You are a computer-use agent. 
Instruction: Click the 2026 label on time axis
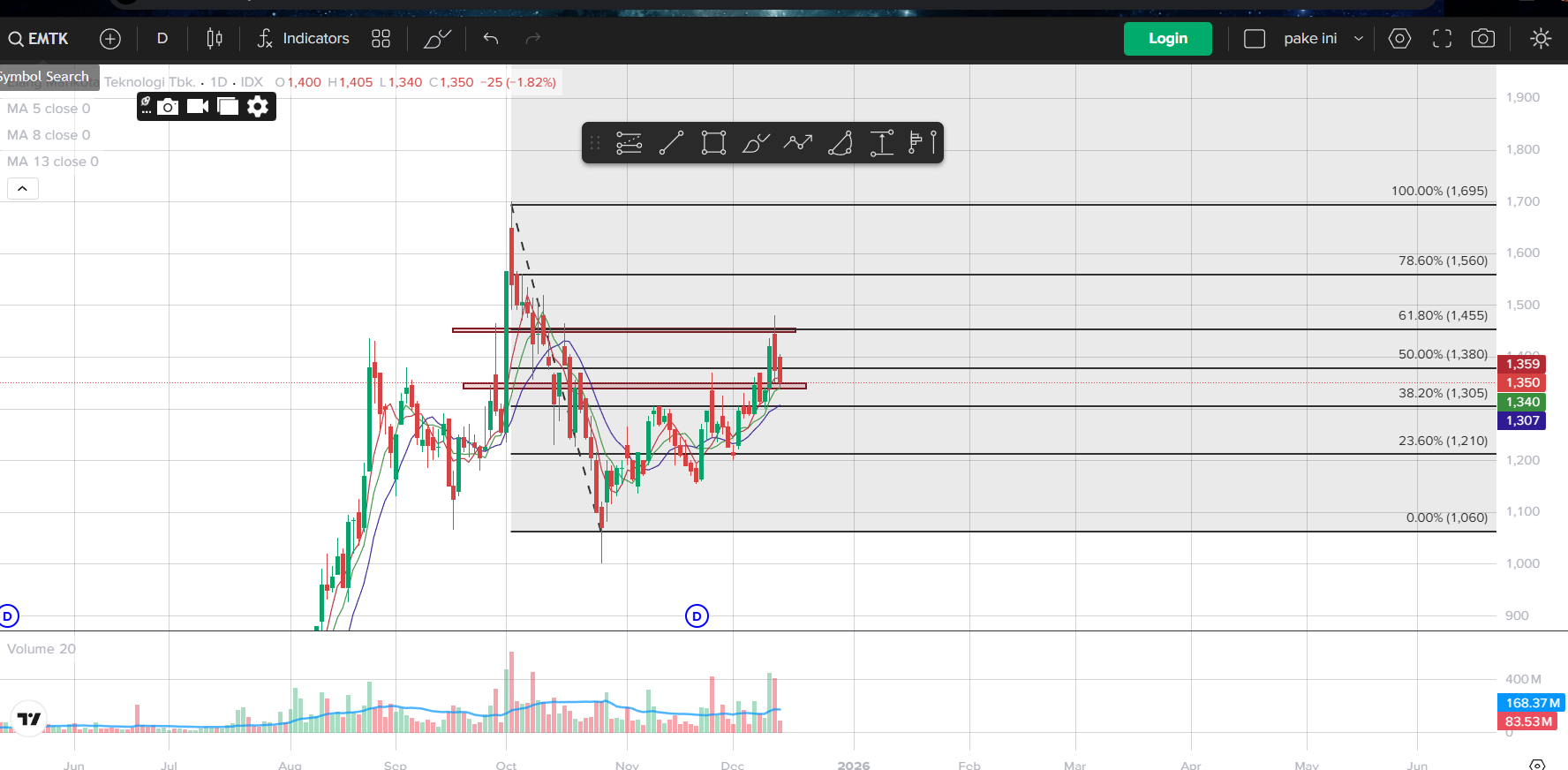(854, 765)
